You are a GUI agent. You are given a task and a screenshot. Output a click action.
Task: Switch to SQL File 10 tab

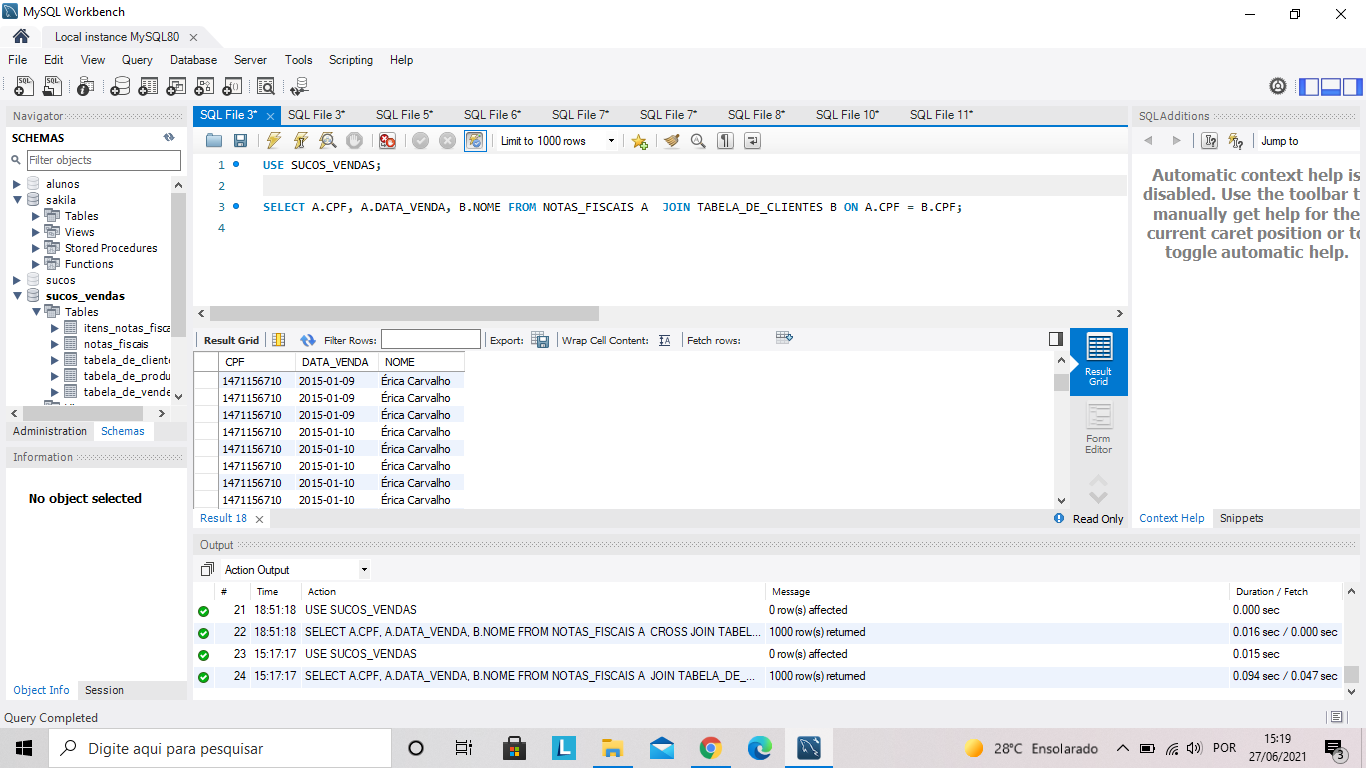click(x=847, y=115)
